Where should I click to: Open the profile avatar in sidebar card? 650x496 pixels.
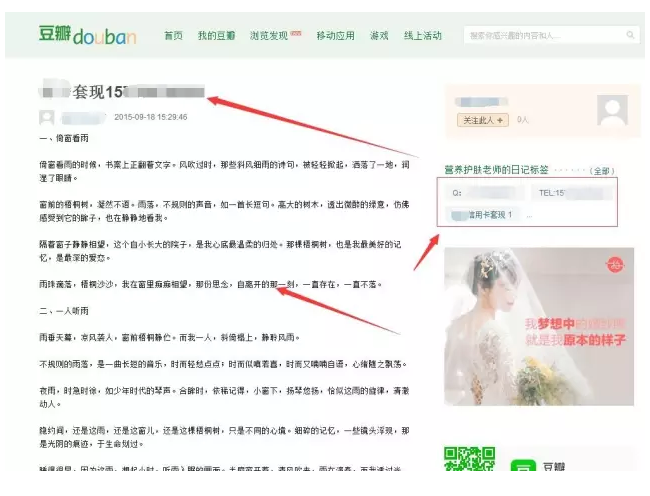pyautogui.click(x=612, y=109)
